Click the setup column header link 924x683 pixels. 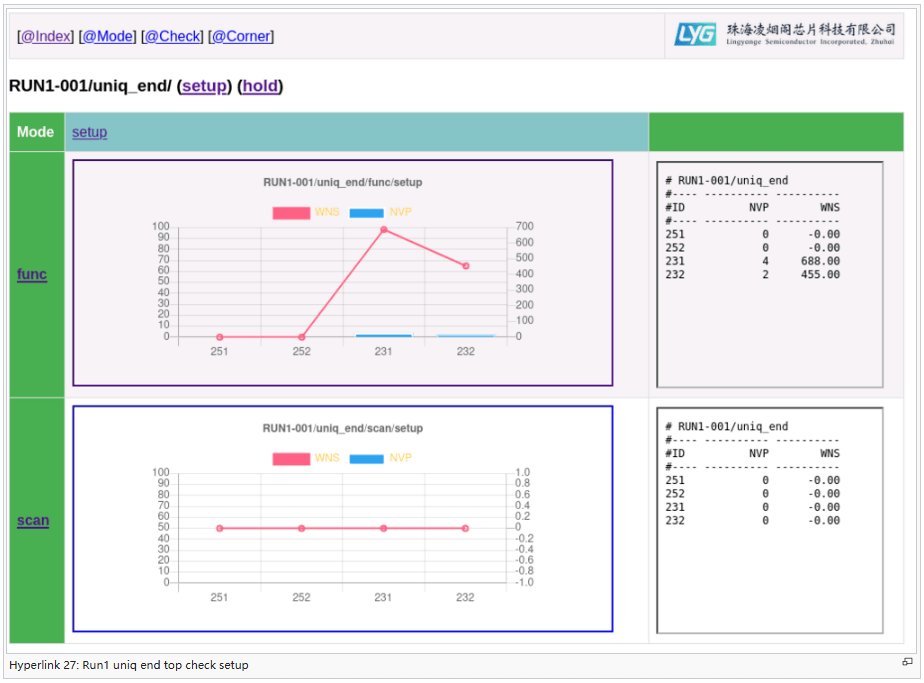tap(89, 132)
